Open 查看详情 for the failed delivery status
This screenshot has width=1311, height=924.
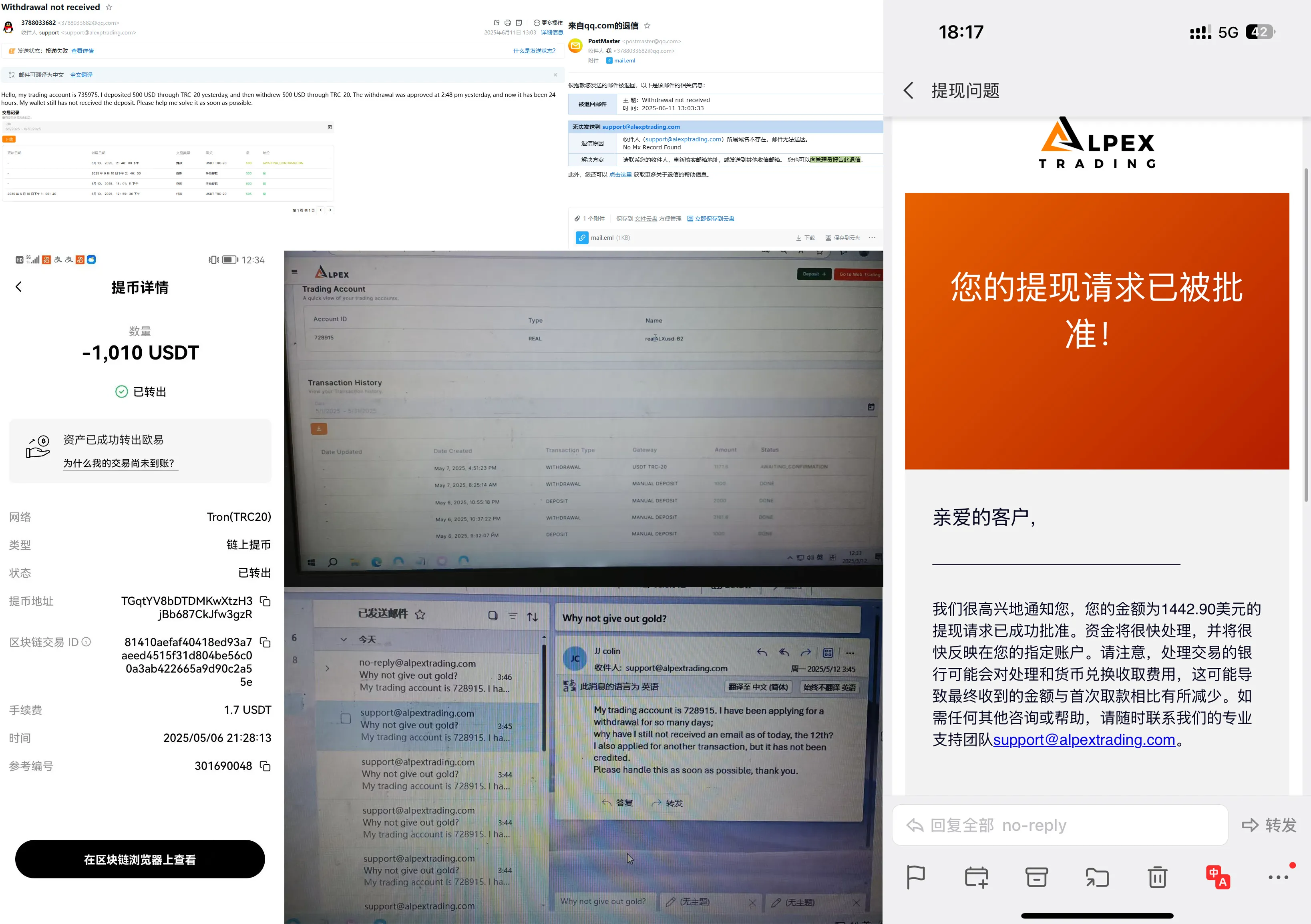pyautogui.click(x=82, y=51)
